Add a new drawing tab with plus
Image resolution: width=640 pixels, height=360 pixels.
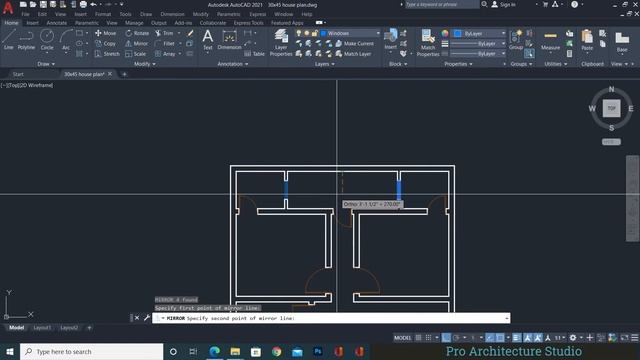tap(124, 74)
